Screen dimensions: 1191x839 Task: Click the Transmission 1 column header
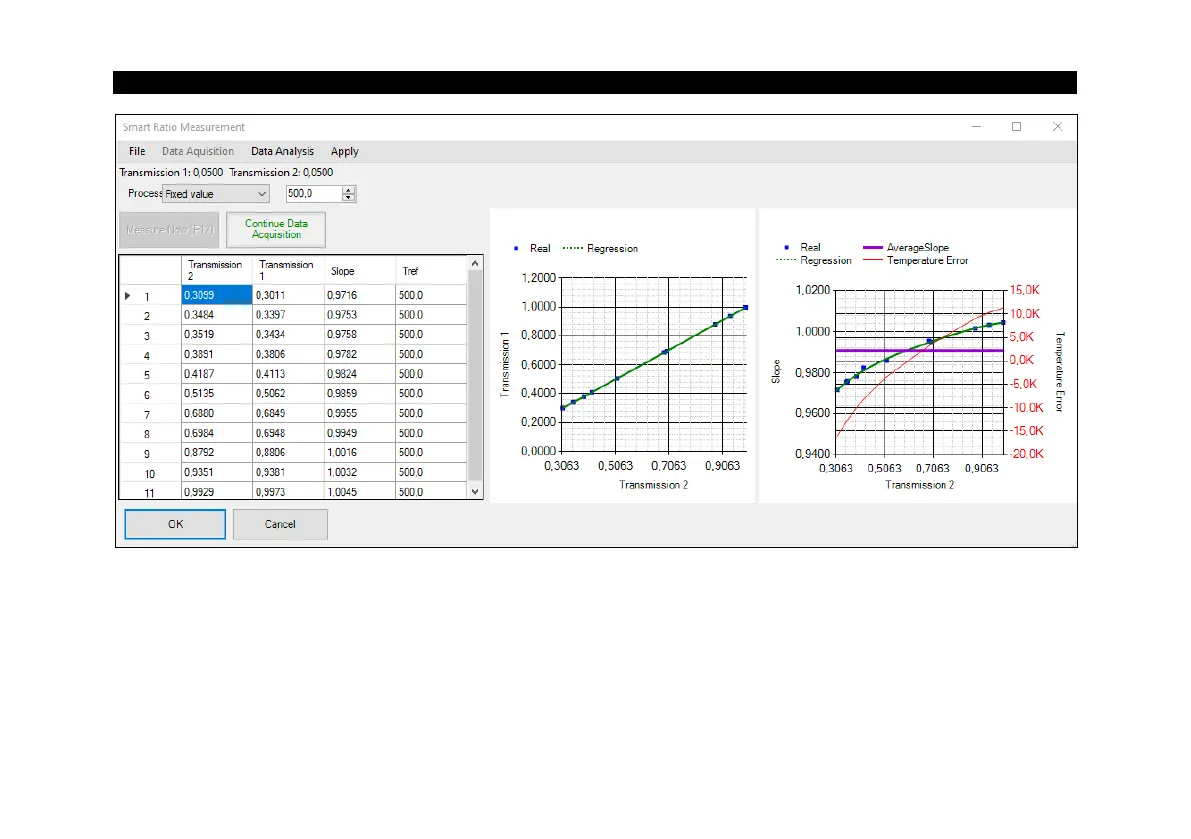pyautogui.click(x=288, y=270)
